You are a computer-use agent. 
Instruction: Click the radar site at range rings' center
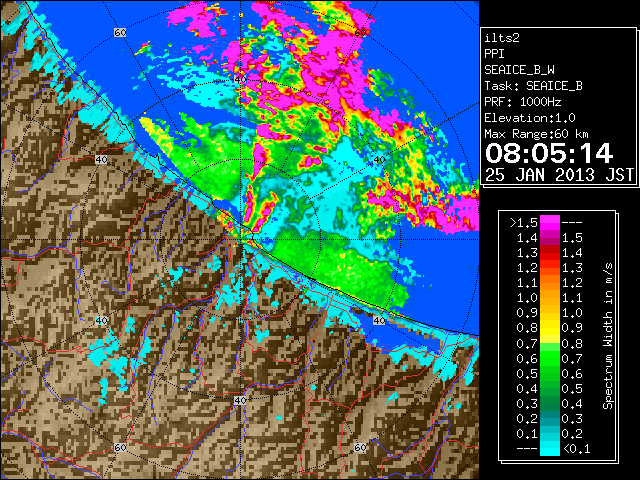coord(240,240)
